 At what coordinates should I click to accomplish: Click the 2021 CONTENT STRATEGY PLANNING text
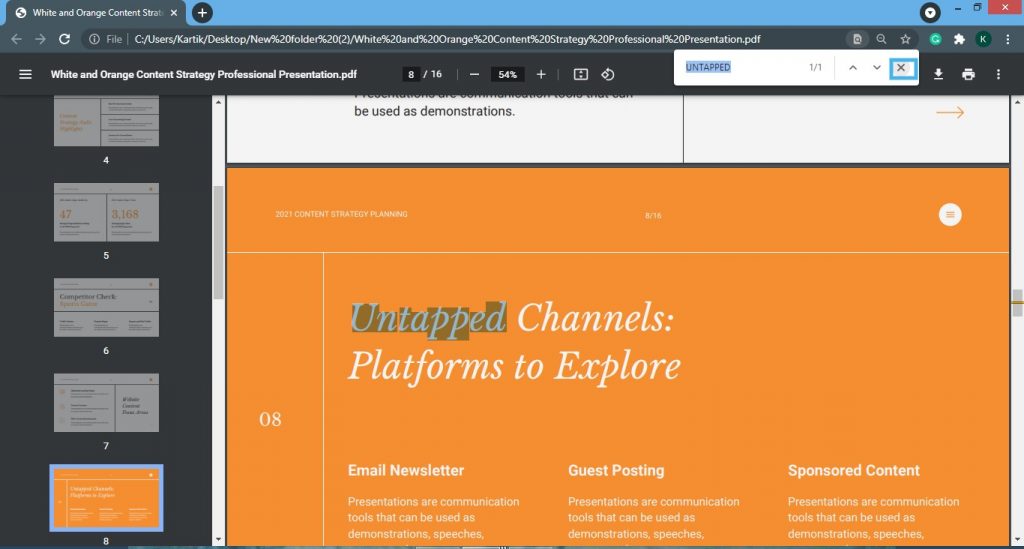341,214
